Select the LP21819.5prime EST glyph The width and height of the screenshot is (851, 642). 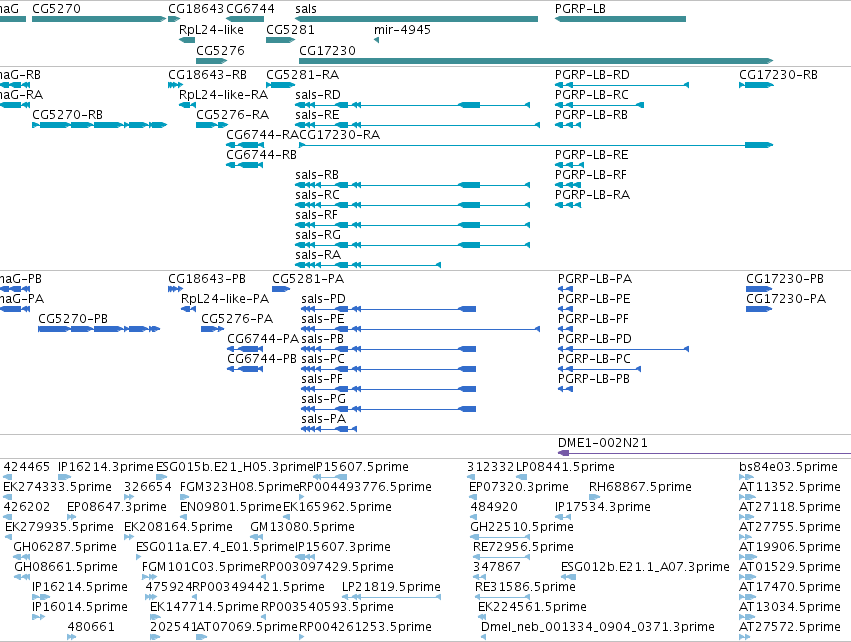391,597
